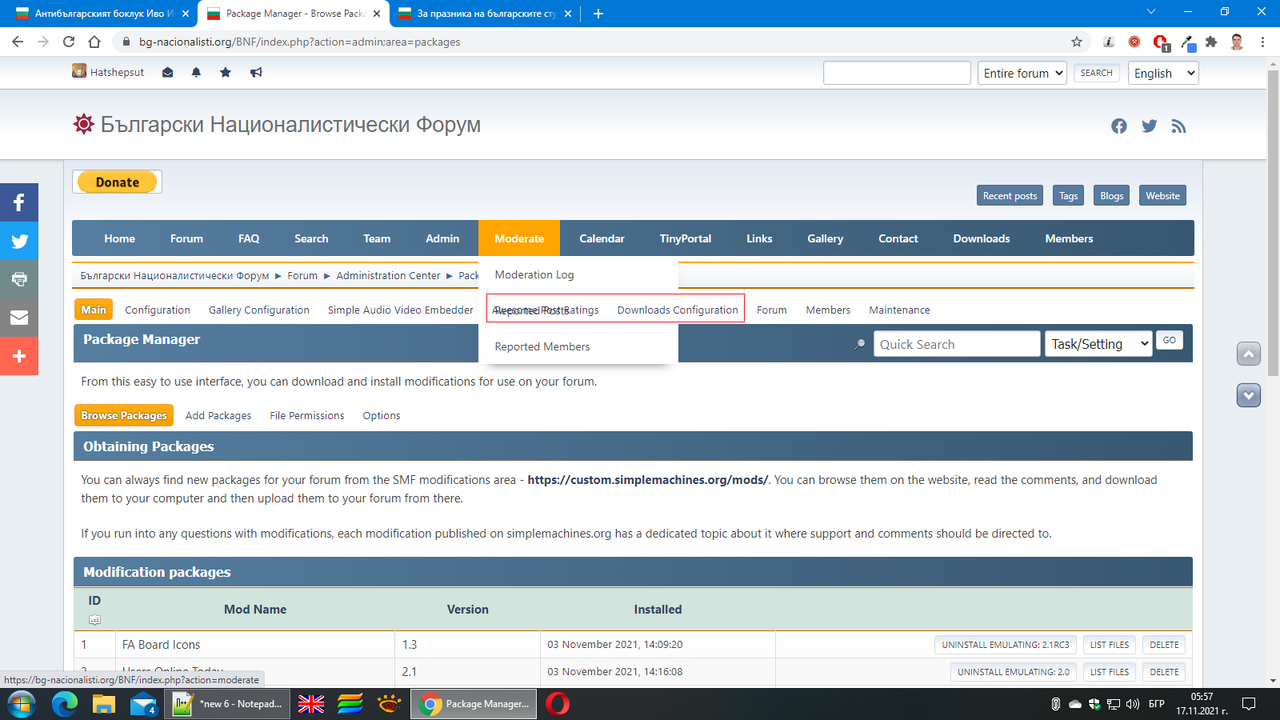This screenshot has height=720, width=1280.
Task: Click the megaphone announcements icon
Action: tap(256, 73)
